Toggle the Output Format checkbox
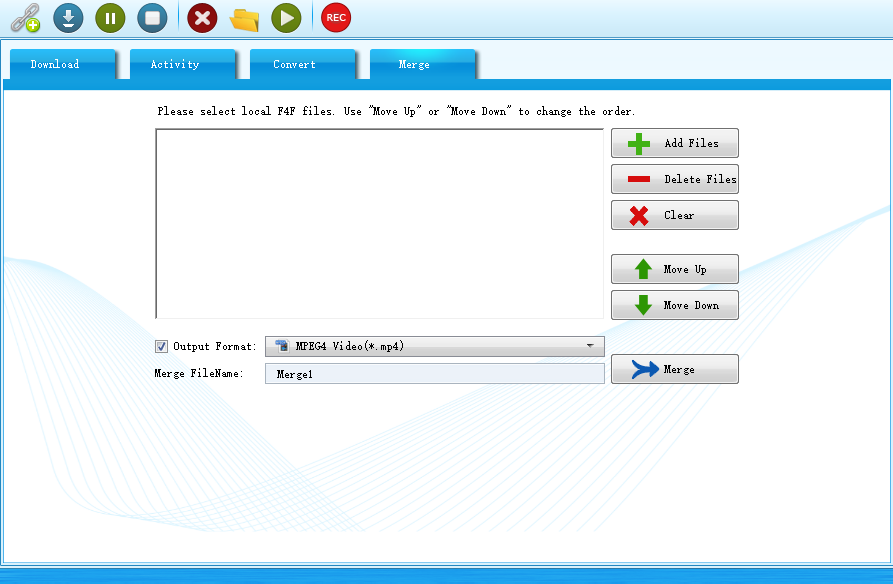The image size is (893, 584). [x=161, y=346]
